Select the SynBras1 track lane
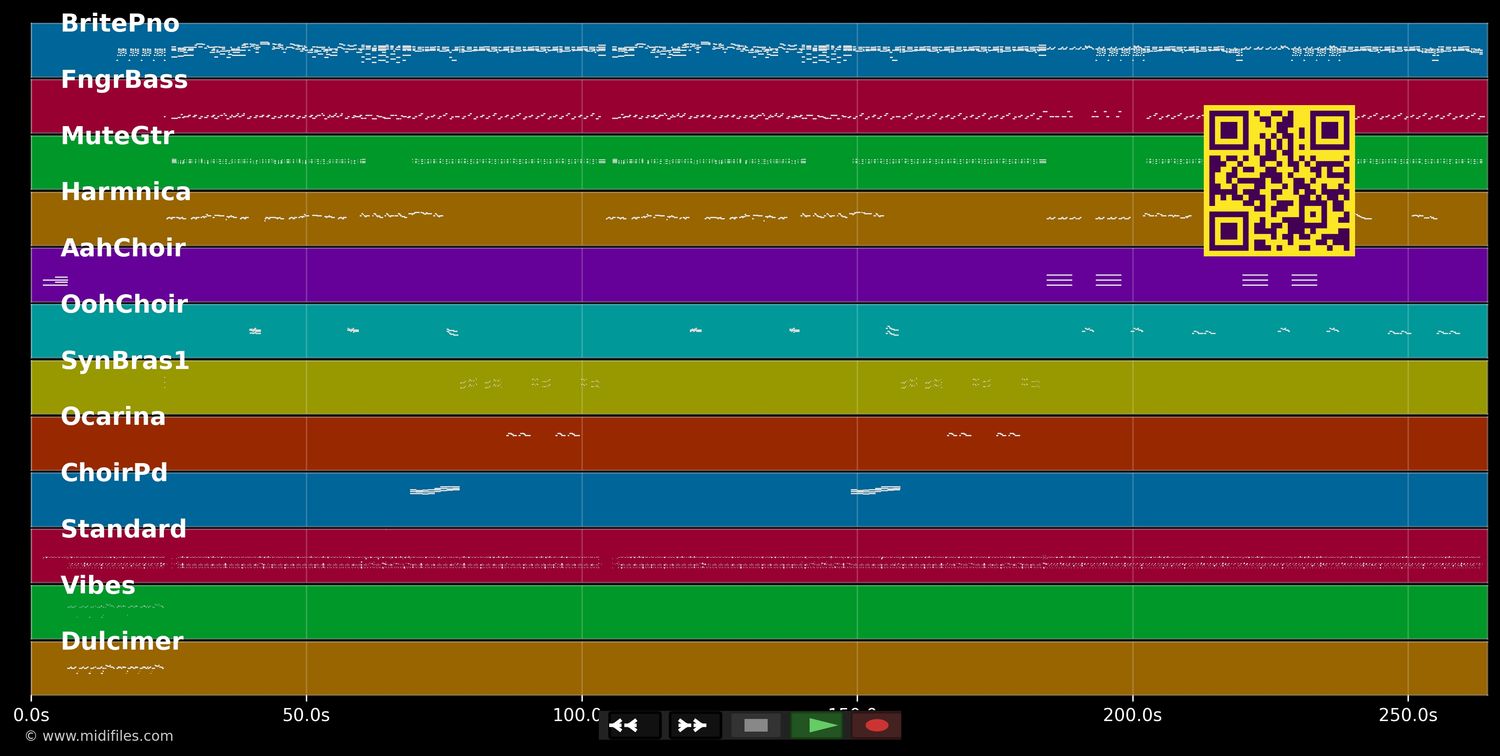1500x756 pixels. (x=759, y=387)
